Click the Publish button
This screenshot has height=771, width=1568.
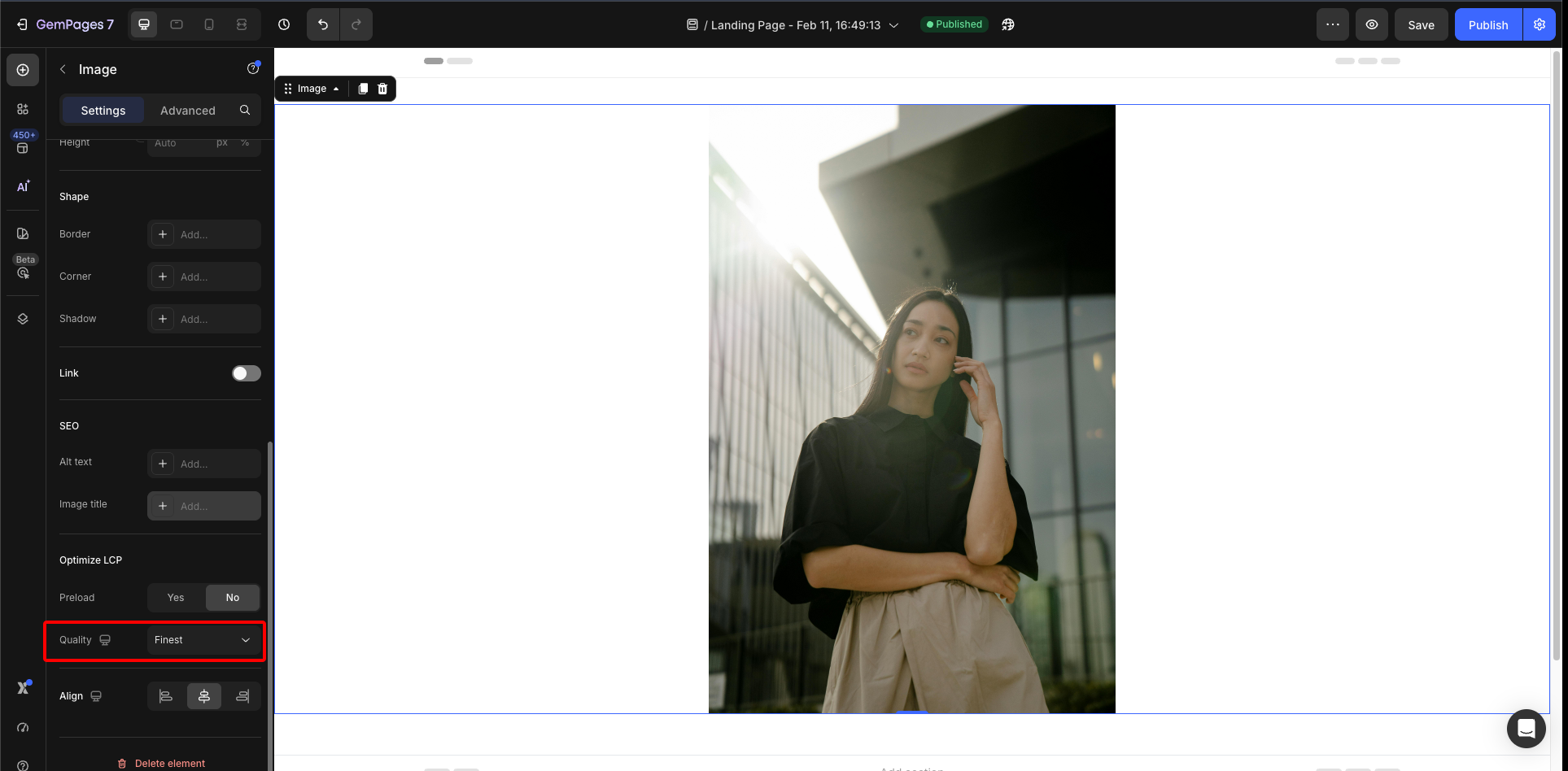(1488, 24)
